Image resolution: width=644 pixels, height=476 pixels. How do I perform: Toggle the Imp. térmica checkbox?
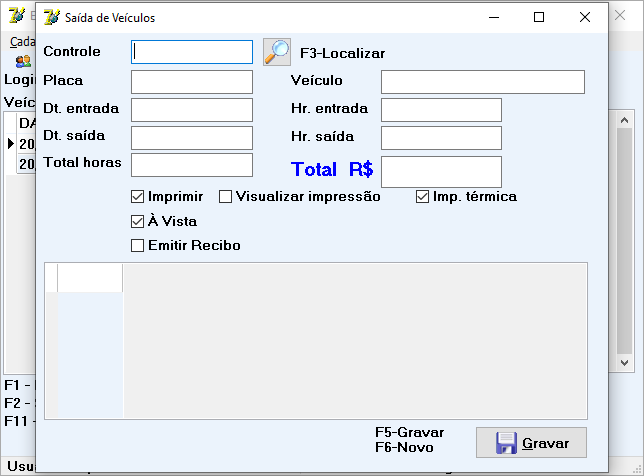pyautogui.click(x=422, y=197)
